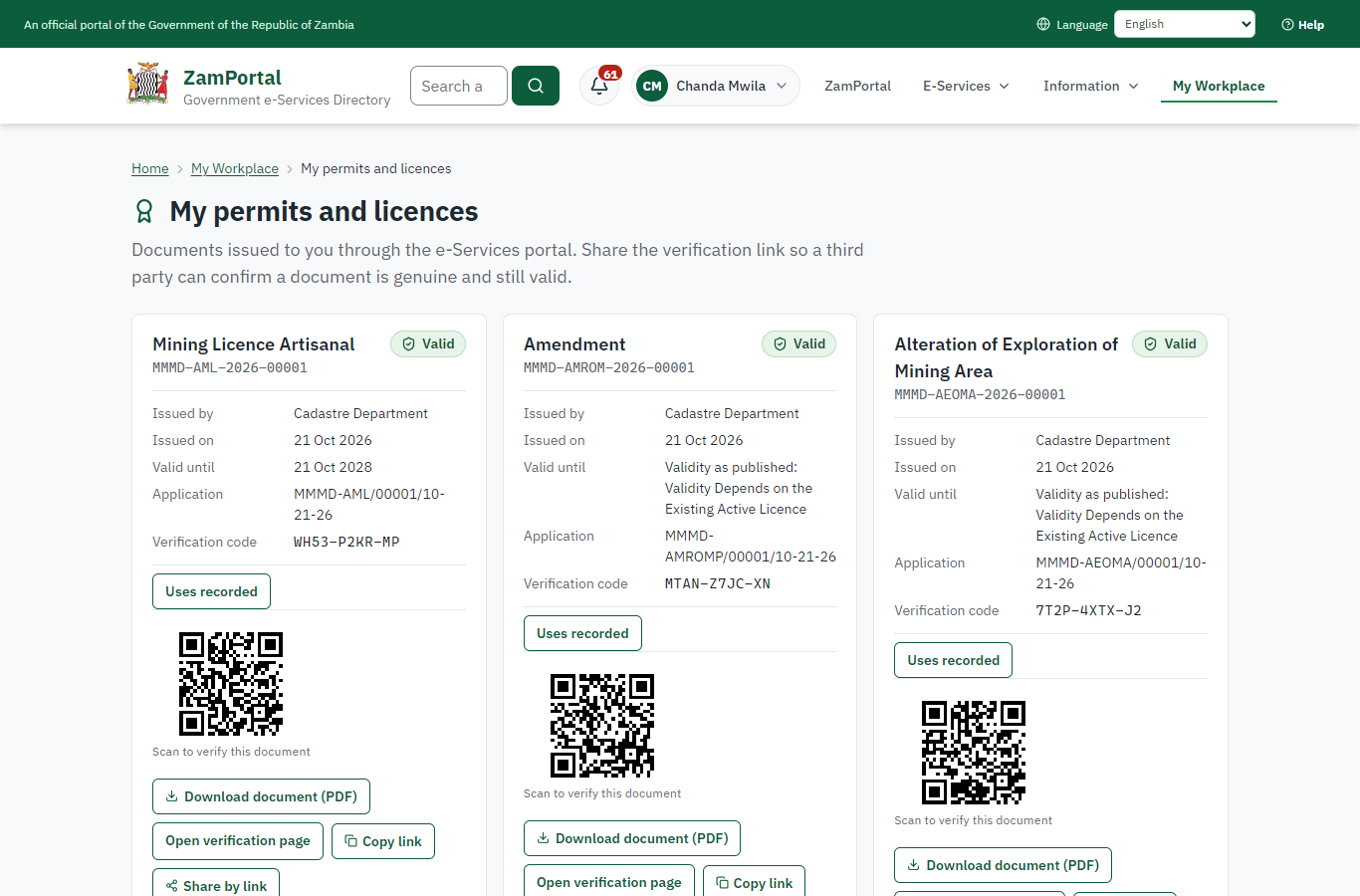This screenshot has height=896, width=1360.
Task: Follow the My Workplace breadcrumb link
Action: [x=235, y=168]
